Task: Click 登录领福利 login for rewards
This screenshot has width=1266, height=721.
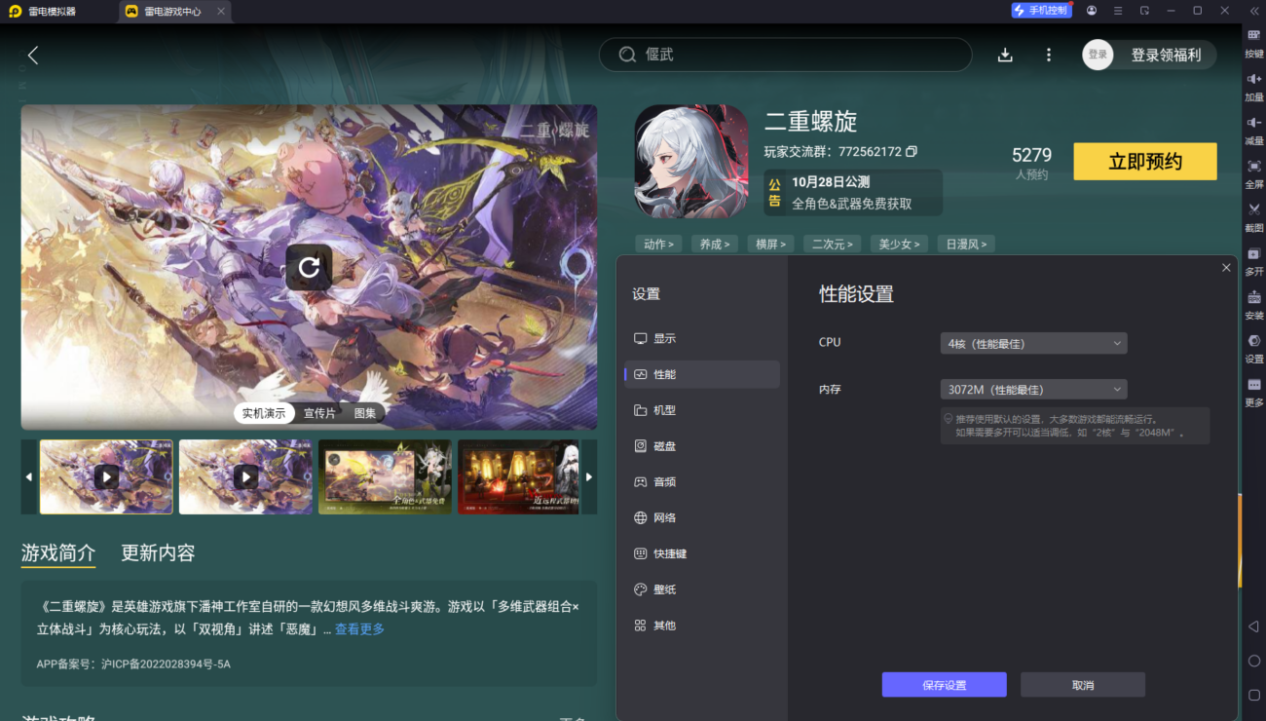Action: (x=1165, y=55)
